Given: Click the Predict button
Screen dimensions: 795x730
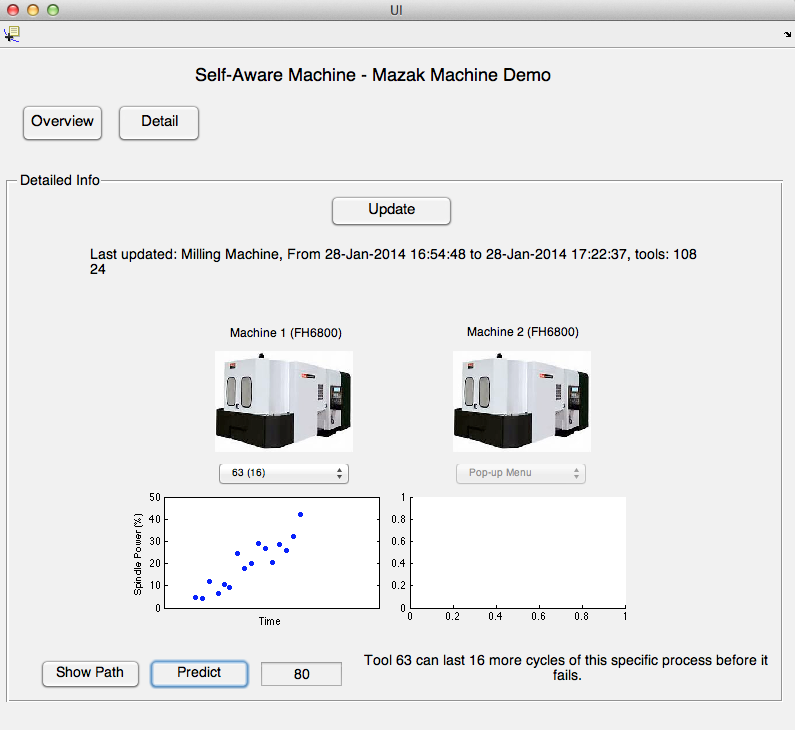Looking at the screenshot, I should click(x=199, y=673).
